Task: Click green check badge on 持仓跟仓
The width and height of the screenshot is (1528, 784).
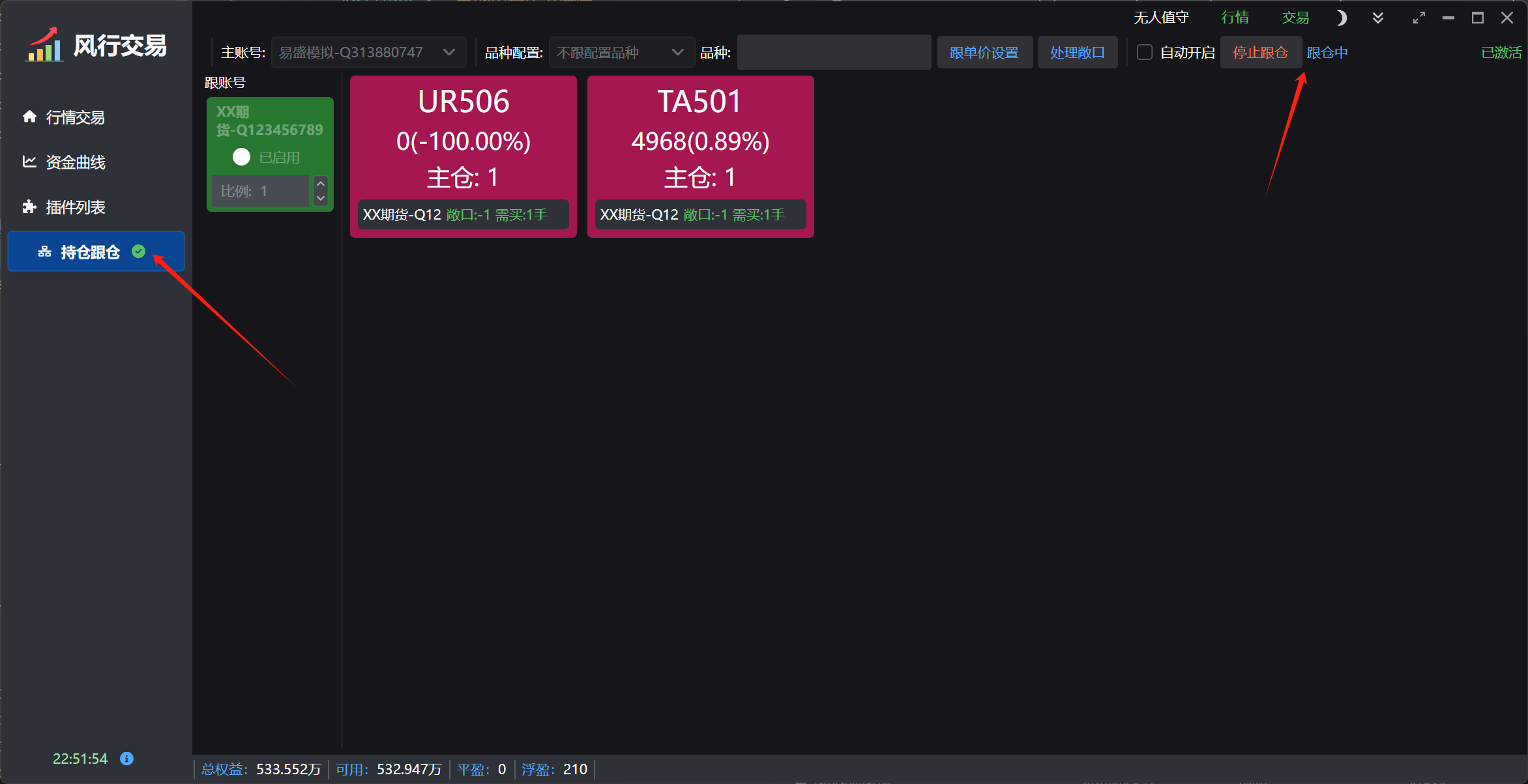Action: click(x=139, y=251)
